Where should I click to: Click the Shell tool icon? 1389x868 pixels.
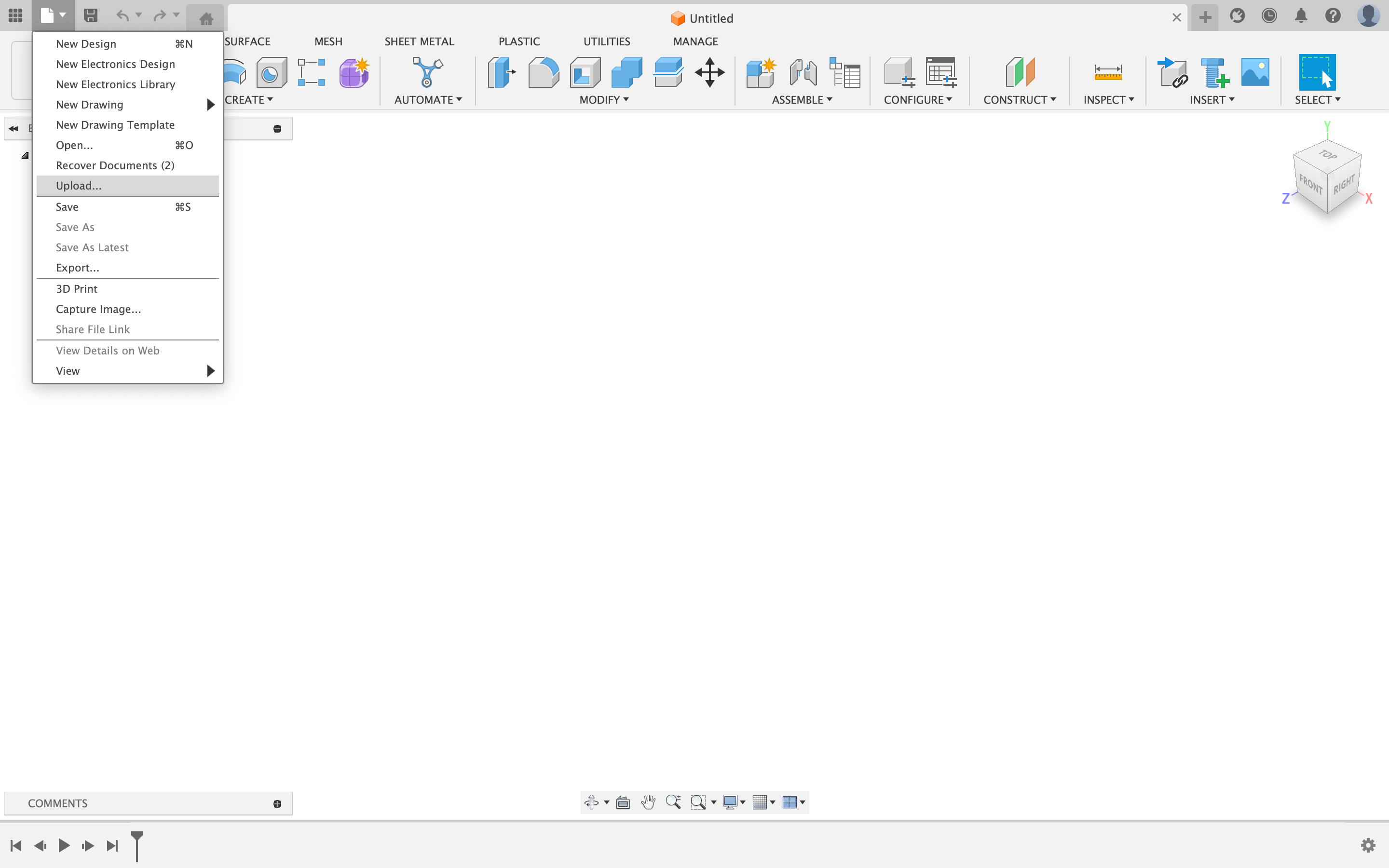point(585,73)
